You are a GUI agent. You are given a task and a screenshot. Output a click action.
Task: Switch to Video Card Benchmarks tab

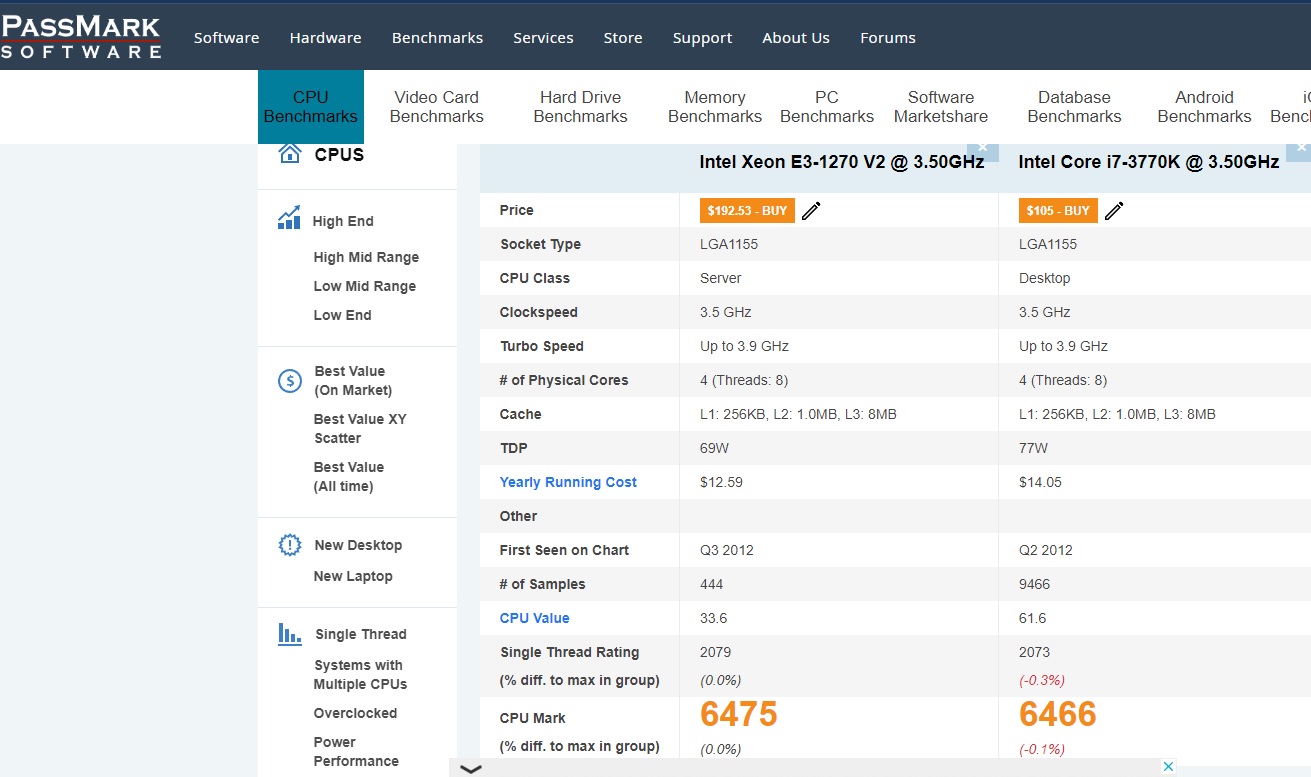click(437, 106)
